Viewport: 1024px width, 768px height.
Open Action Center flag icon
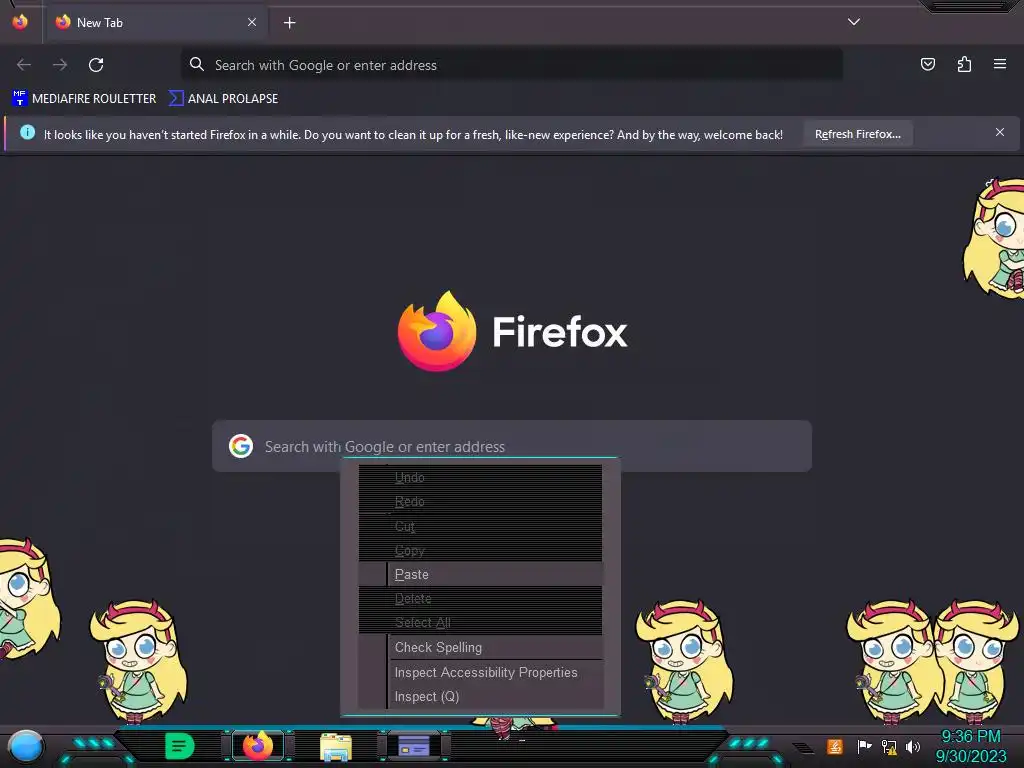[864, 746]
